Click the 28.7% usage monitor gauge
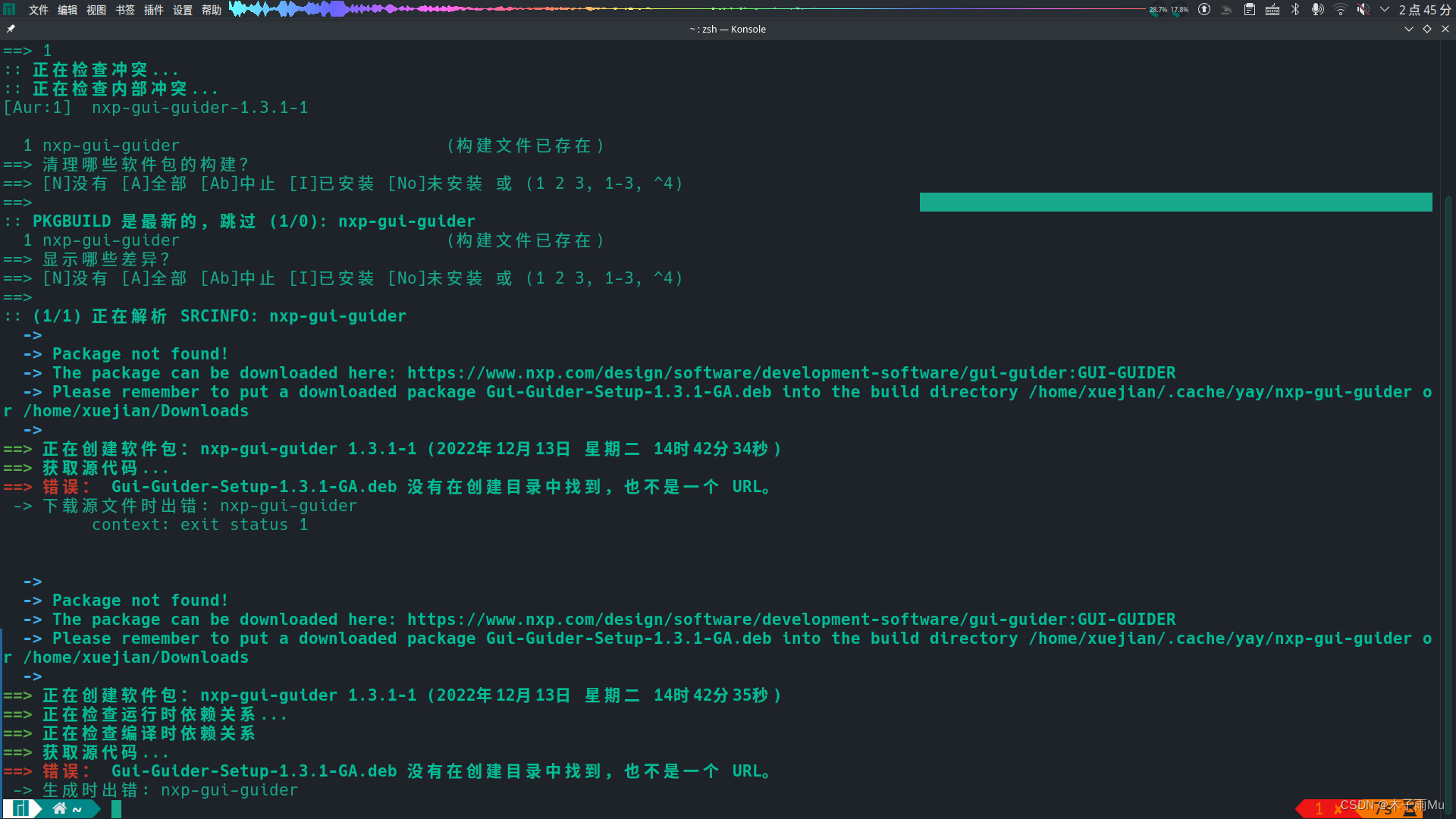 [1157, 10]
